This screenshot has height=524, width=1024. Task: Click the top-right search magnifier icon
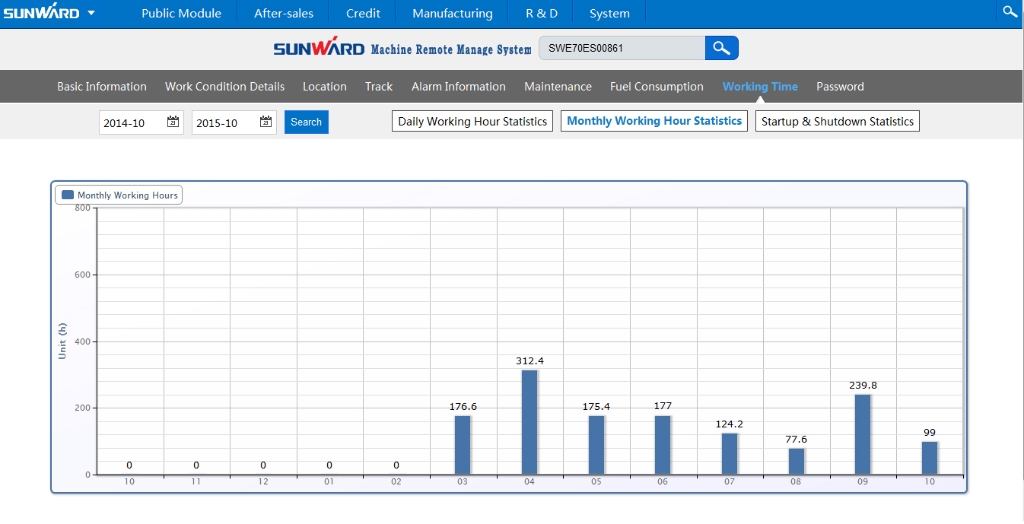click(1009, 12)
